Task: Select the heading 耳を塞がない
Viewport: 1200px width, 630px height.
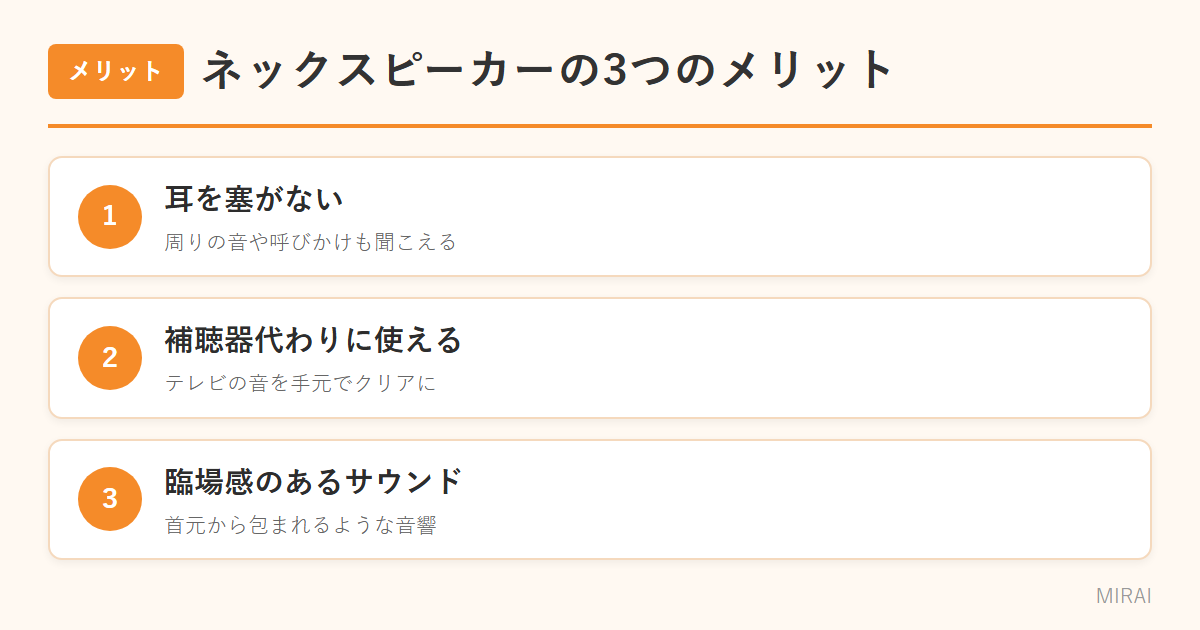Action: pos(254,198)
